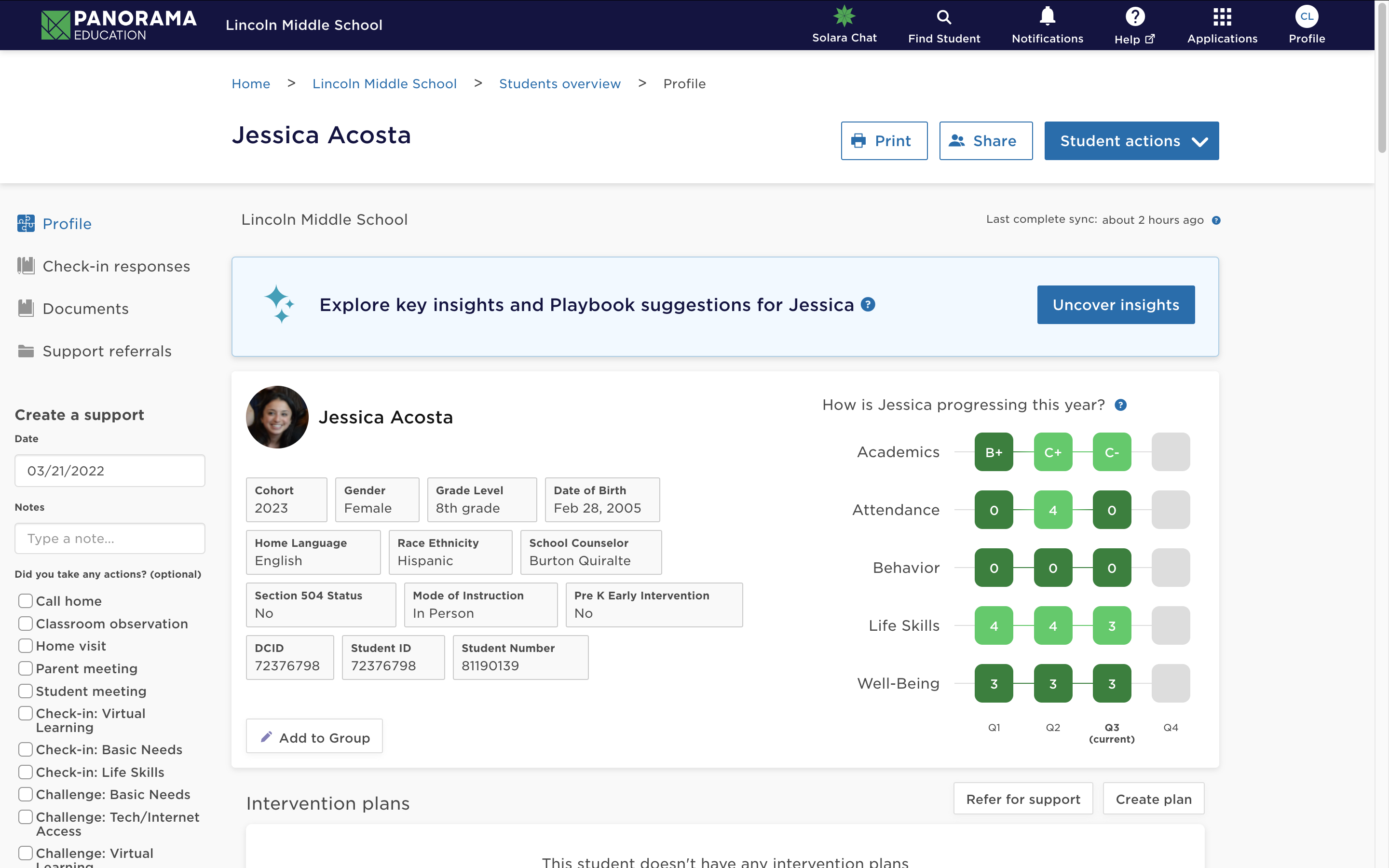Screen dimensions: 1389x868
Task: Enable Classroom observation checkbox
Action: tap(23, 623)
